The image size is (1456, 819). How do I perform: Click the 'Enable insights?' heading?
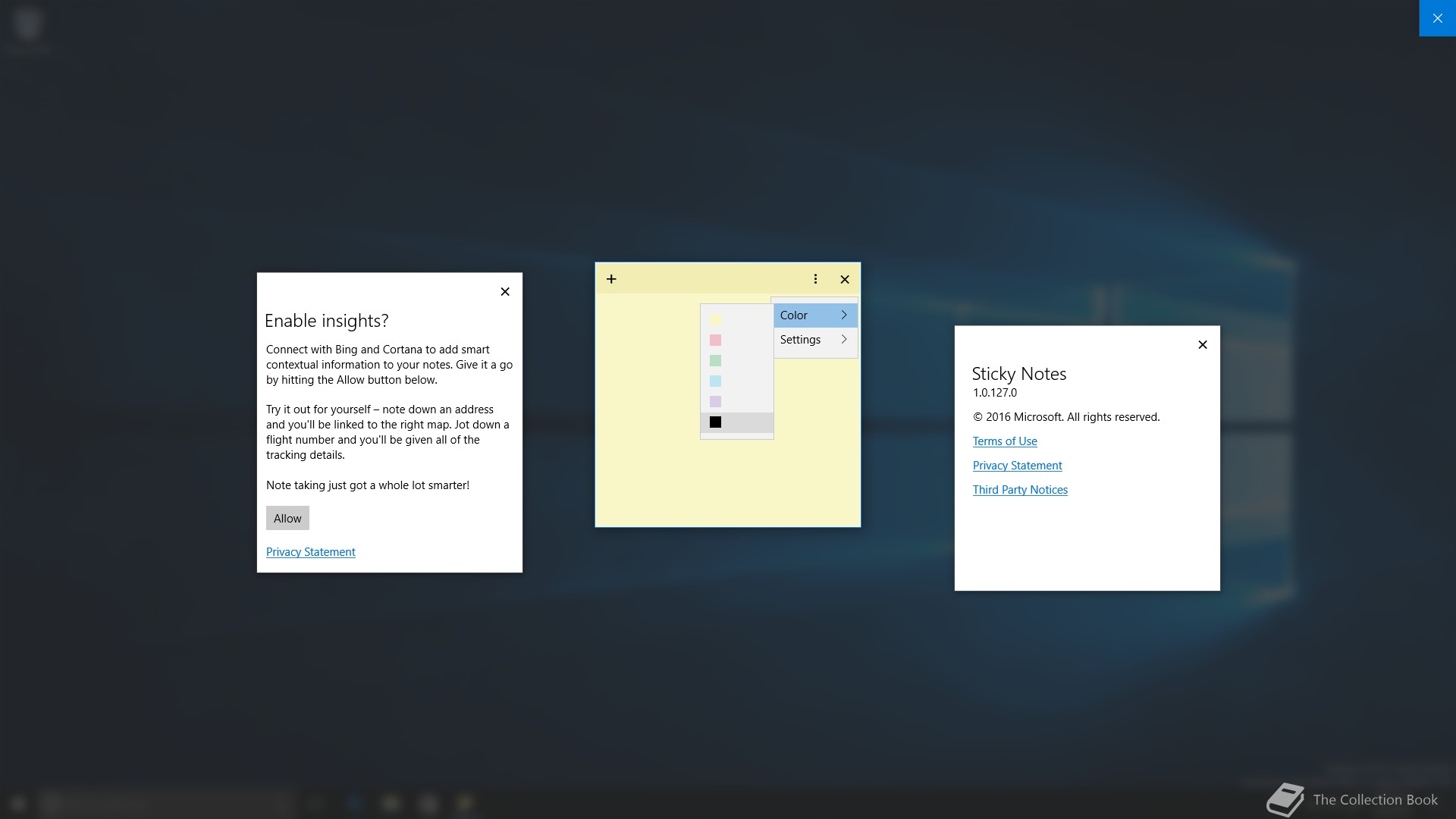point(327,321)
